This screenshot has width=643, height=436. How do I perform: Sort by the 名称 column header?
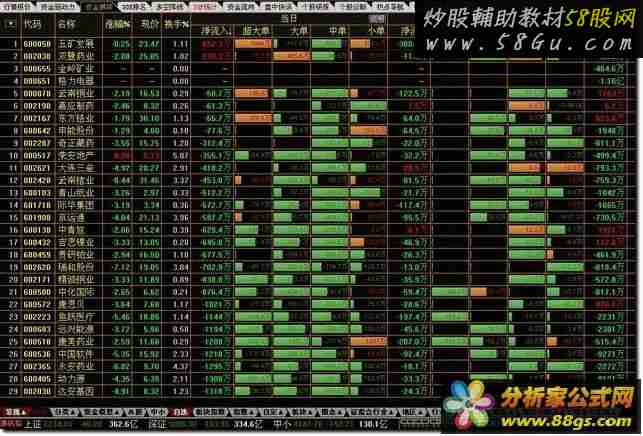[66, 24]
